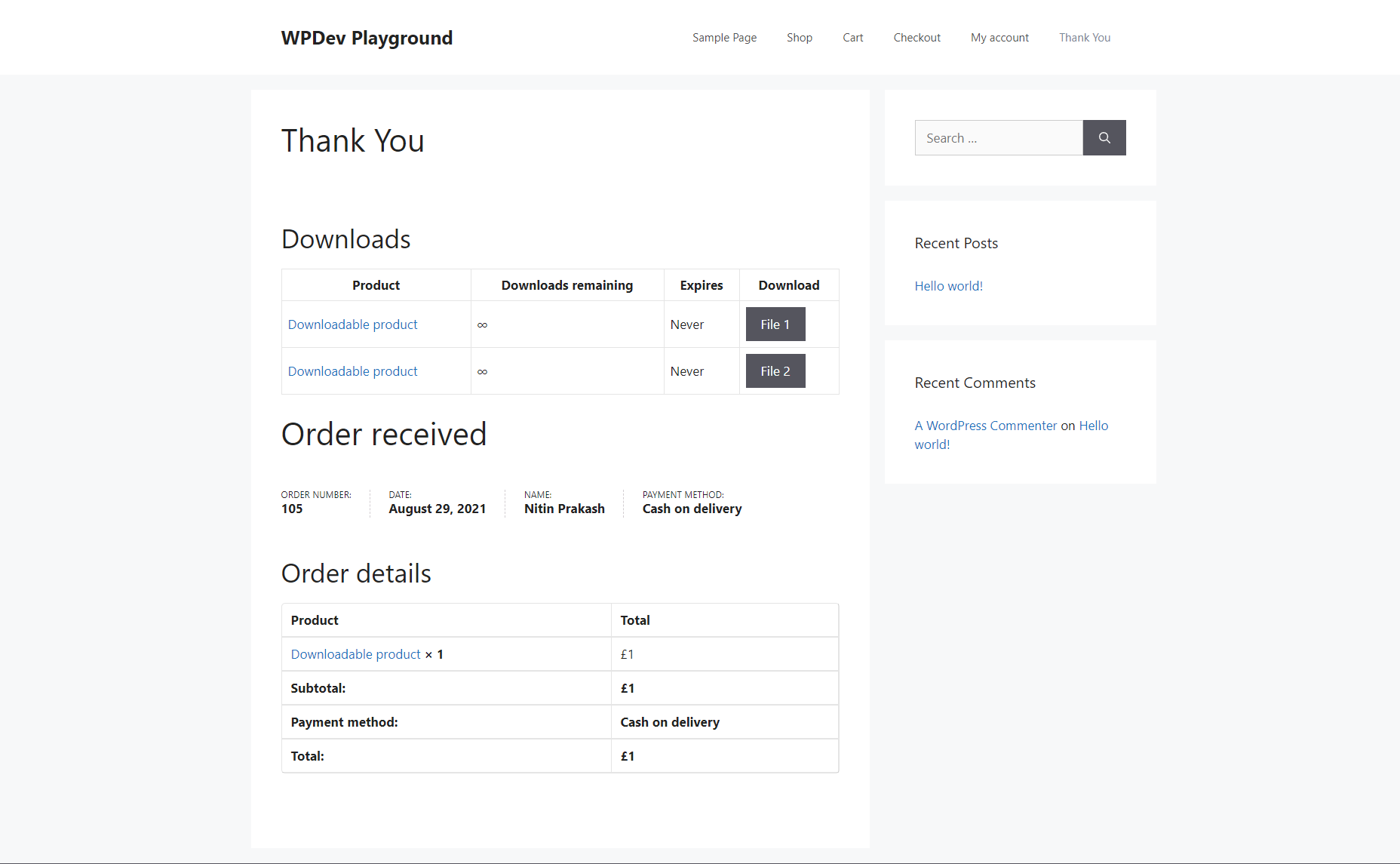Open the WPDev Playground site title
Viewport: 1400px width, 864px height.
coord(367,38)
